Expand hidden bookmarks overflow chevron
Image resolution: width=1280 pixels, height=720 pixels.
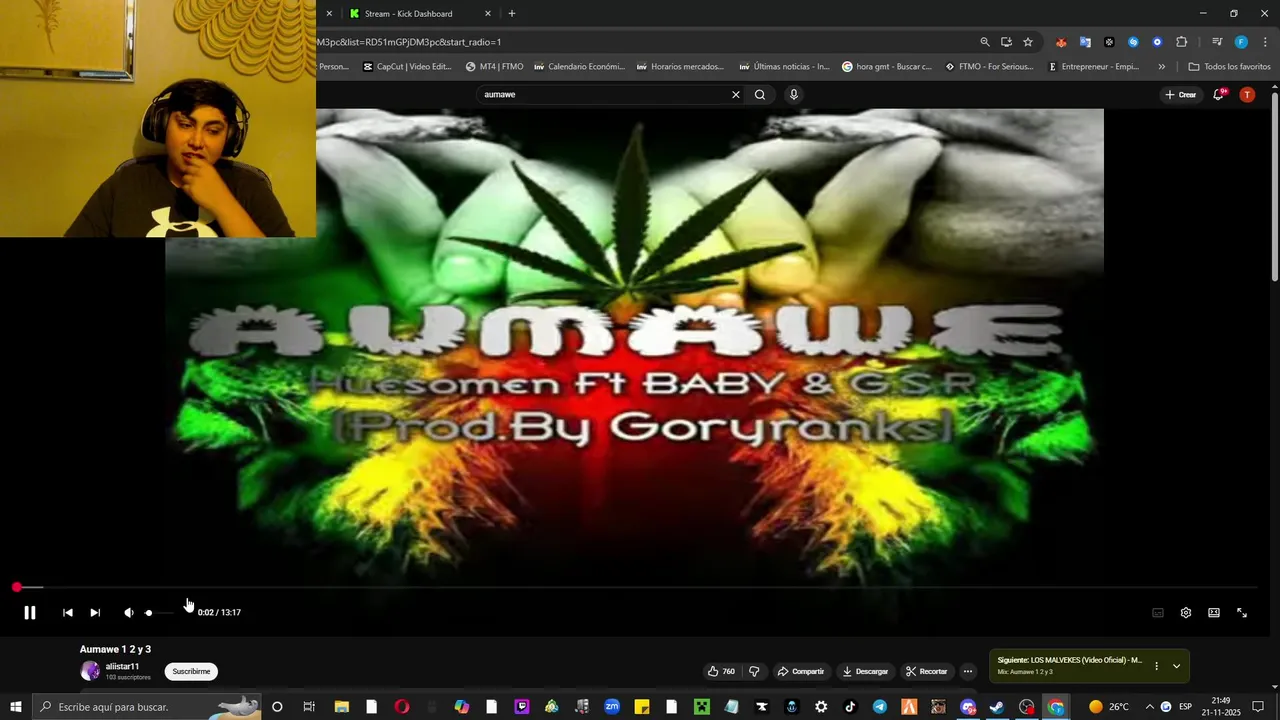[1161, 67]
